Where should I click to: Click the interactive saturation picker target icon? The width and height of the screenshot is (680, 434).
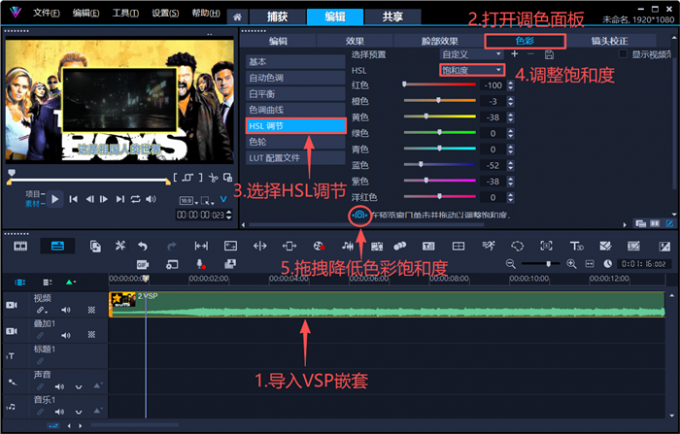[360, 215]
